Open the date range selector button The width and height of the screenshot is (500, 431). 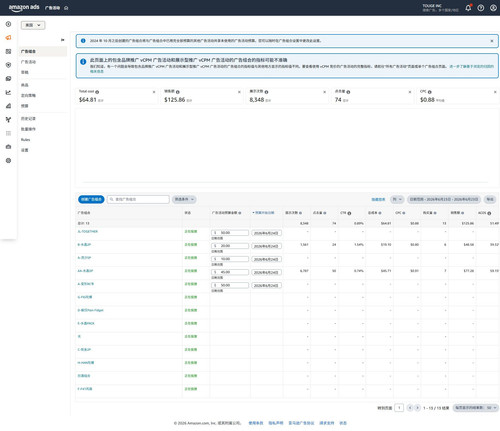pyautogui.click(x=444, y=199)
